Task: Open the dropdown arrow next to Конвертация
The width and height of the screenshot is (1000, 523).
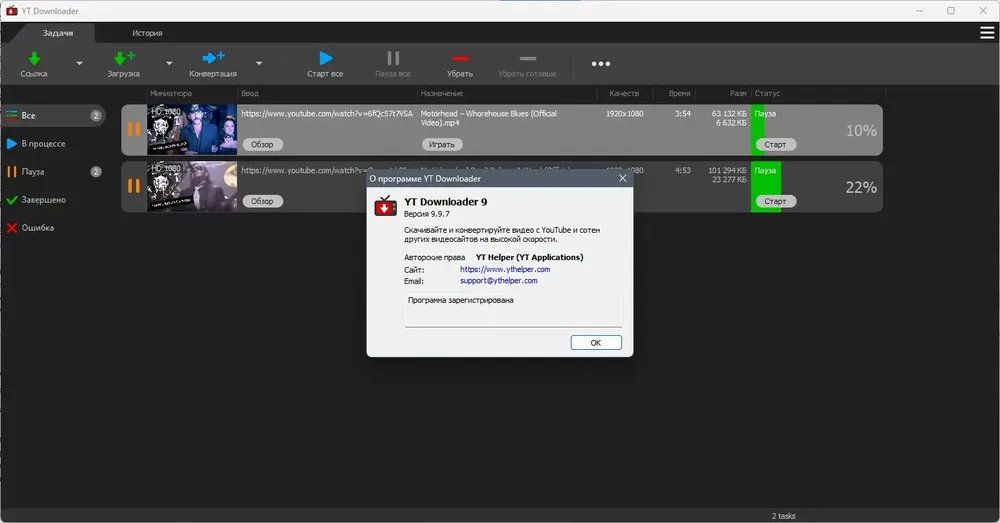Action: pos(259,63)
